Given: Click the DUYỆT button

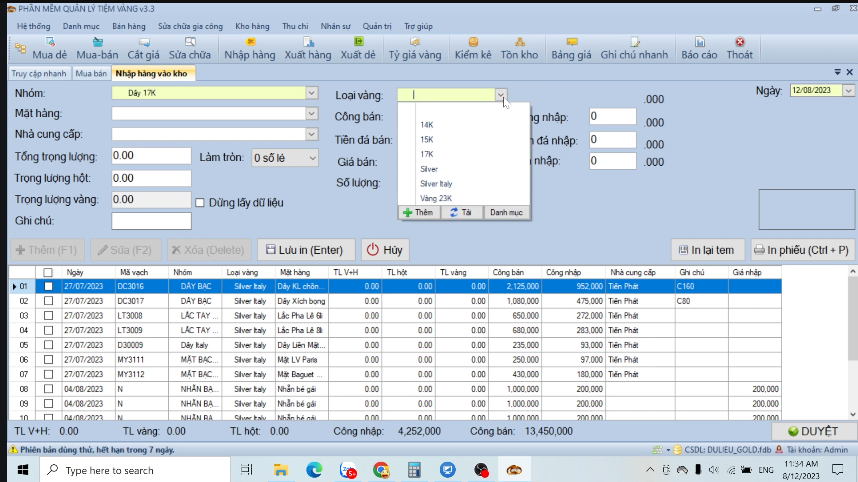Looking at the screenshot, I should click(x=814, y=431).
